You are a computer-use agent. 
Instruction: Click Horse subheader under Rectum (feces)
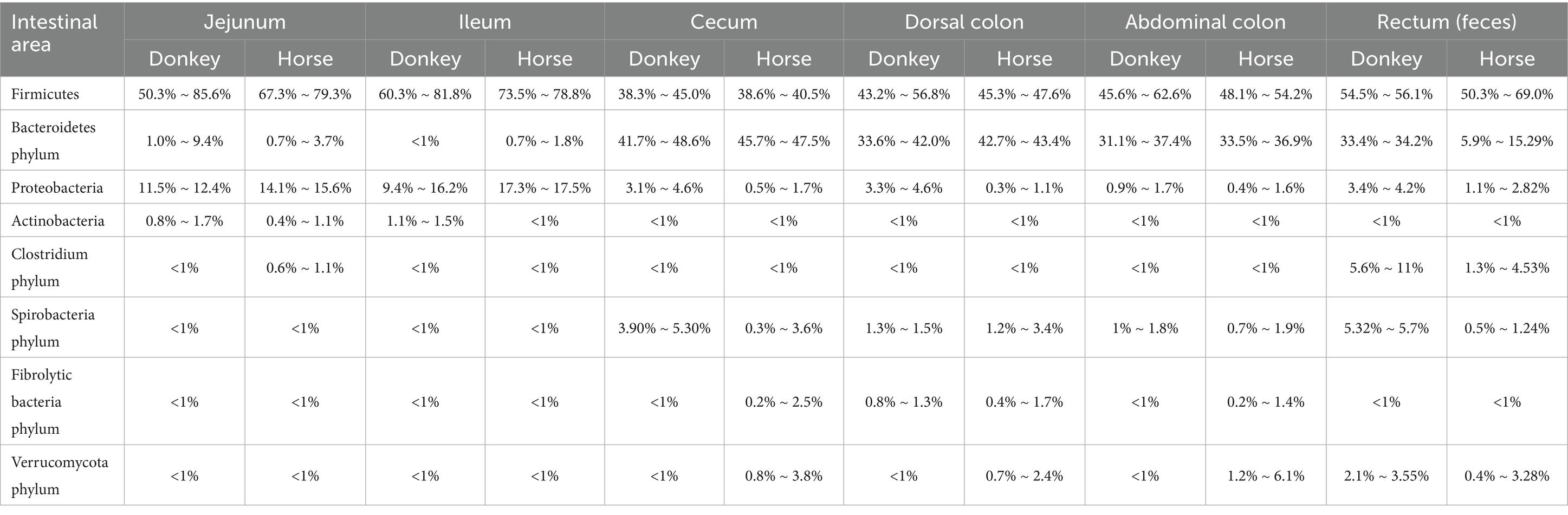pyautogui.click(x=1507, y=59)
